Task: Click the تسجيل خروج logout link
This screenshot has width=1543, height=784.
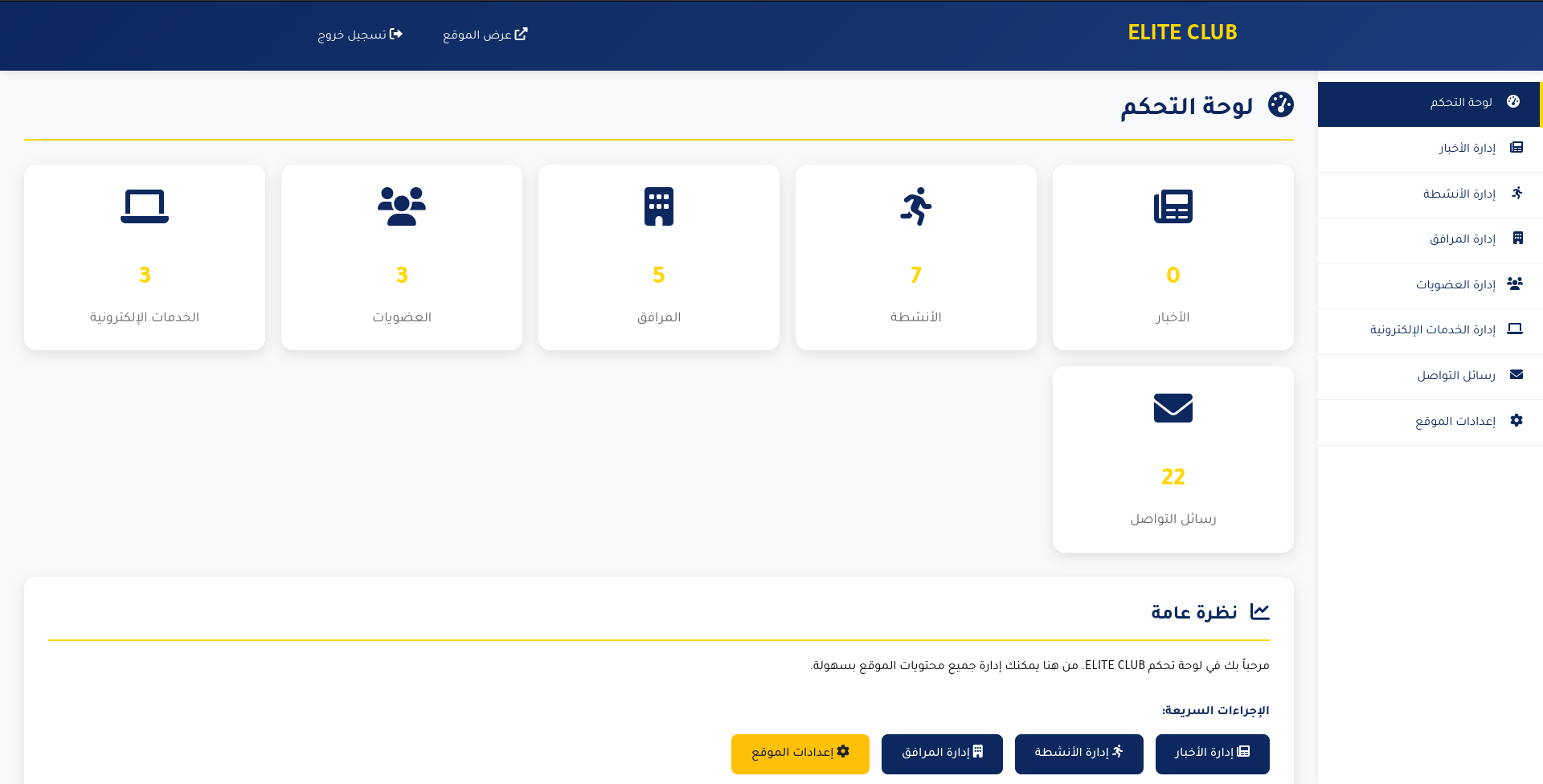Action: [360, 35]
